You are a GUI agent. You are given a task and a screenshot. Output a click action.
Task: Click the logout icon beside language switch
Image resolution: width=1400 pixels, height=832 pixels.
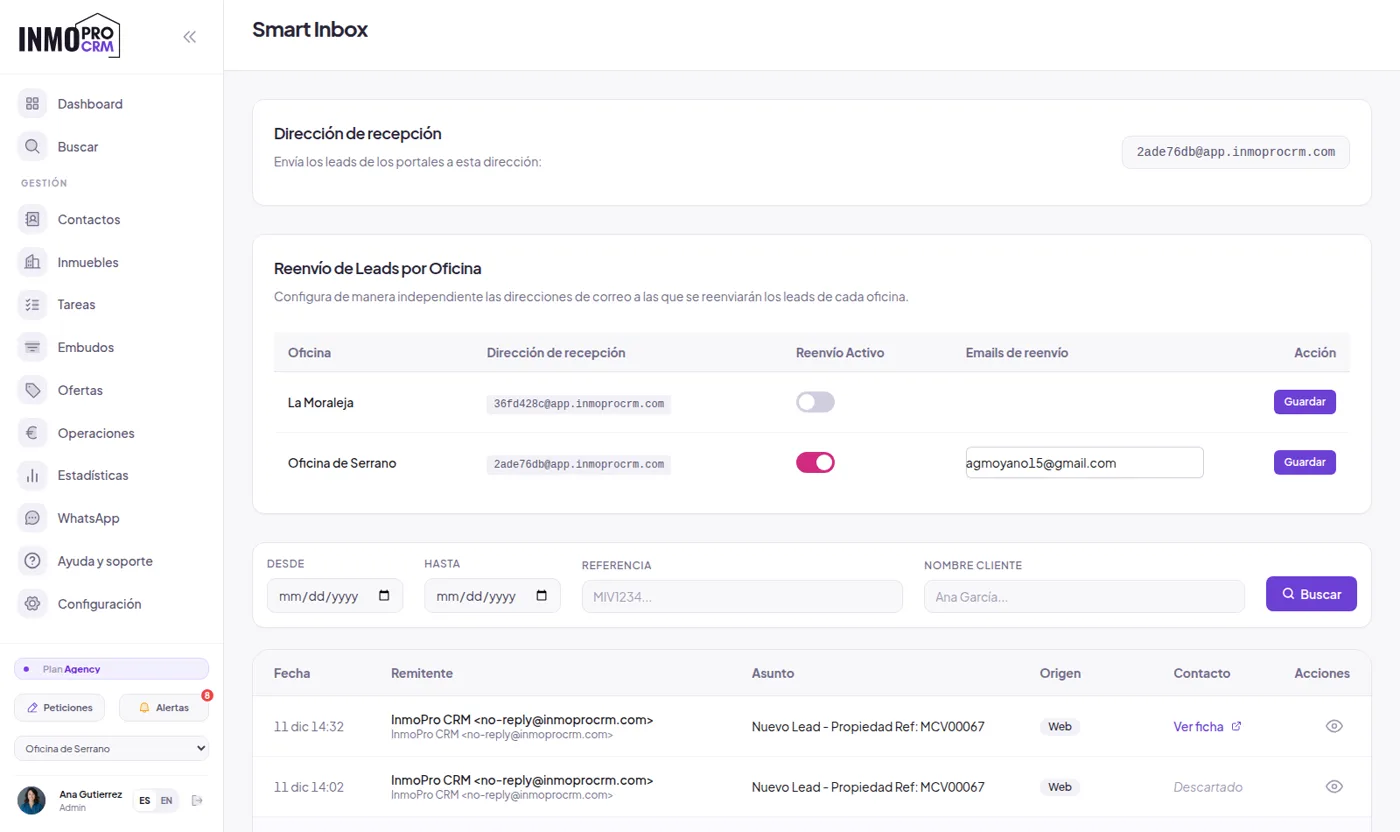point(197,800)
